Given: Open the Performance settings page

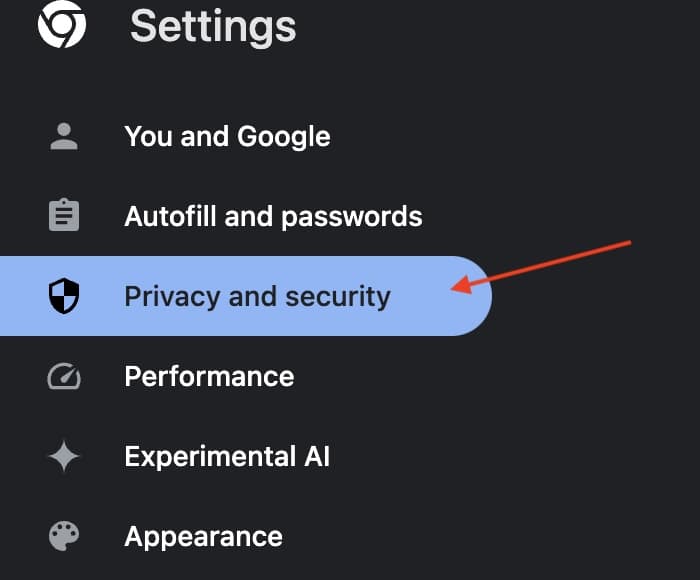Looking at the screenshot, I should pyautogui.click(x=209, y=376).
